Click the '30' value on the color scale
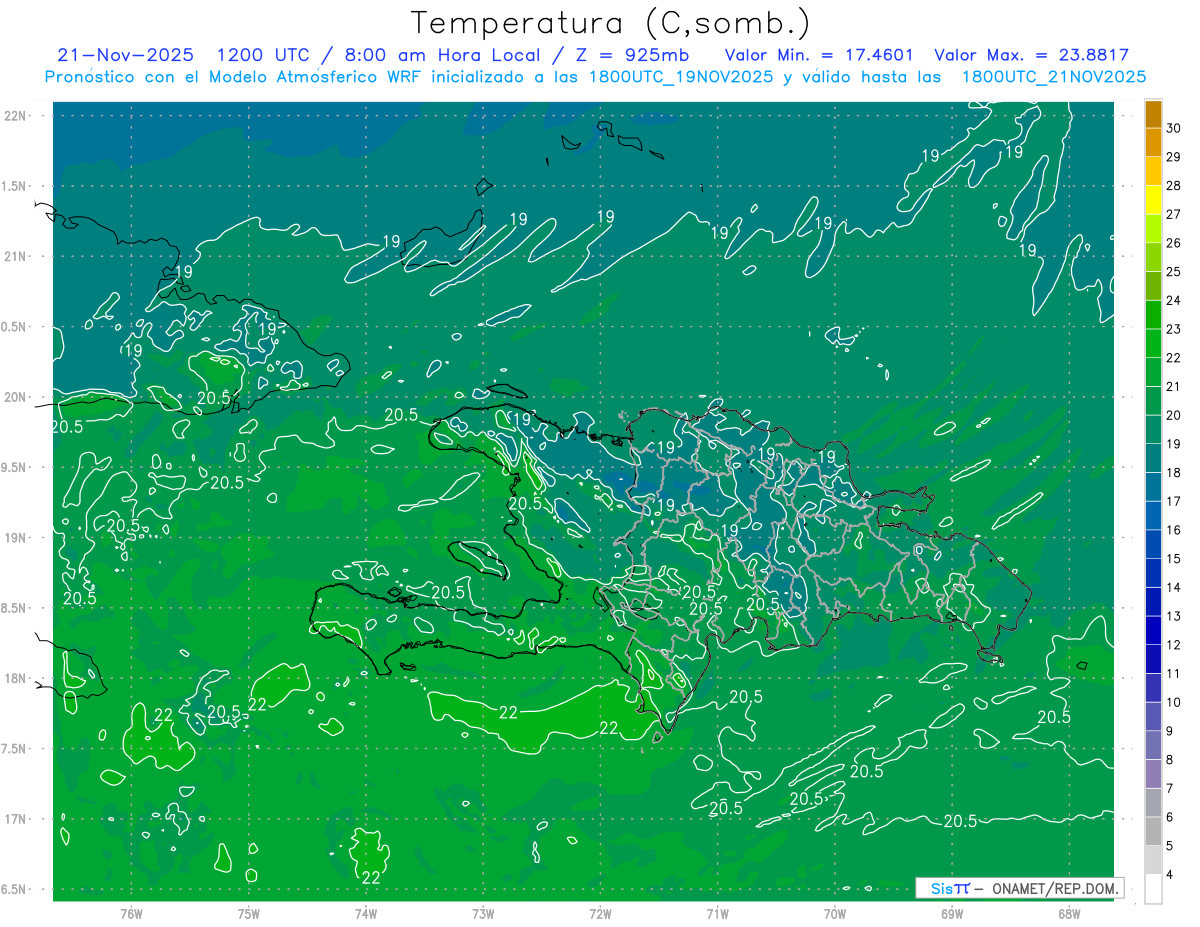 1174,128
